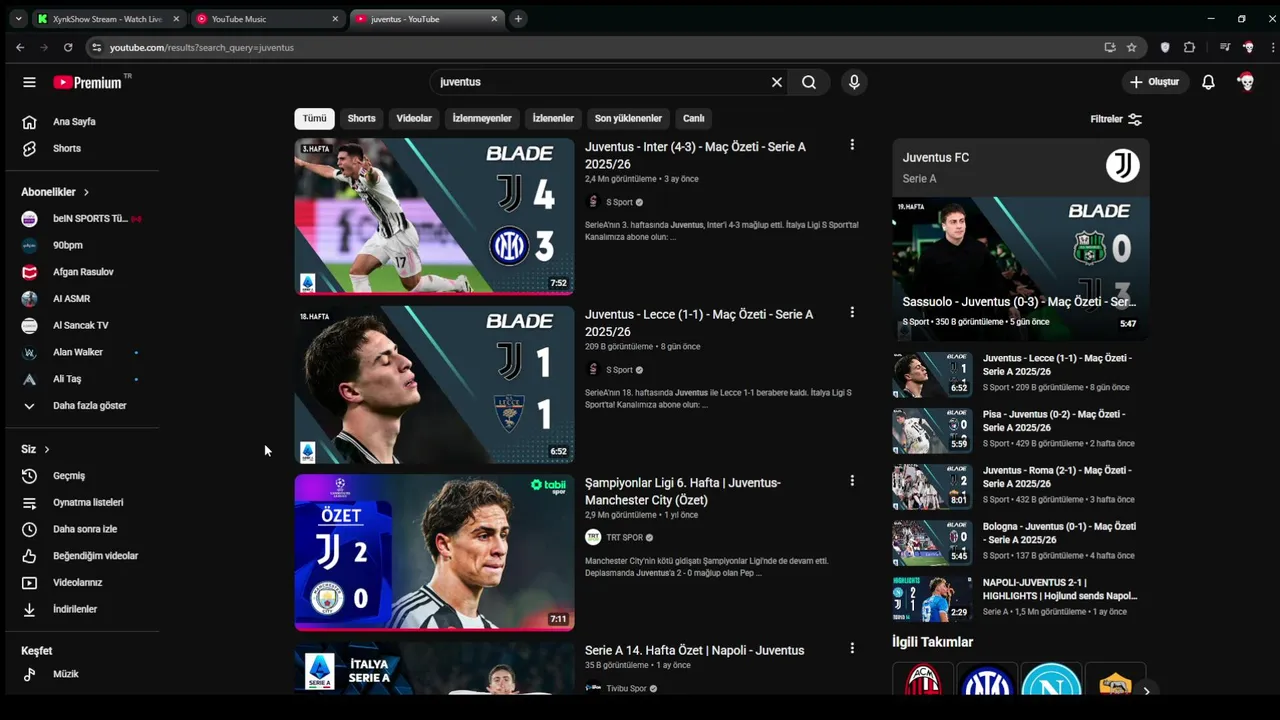
Task: Select the Shorts filter chip
Action: click(x=361, y=118)
